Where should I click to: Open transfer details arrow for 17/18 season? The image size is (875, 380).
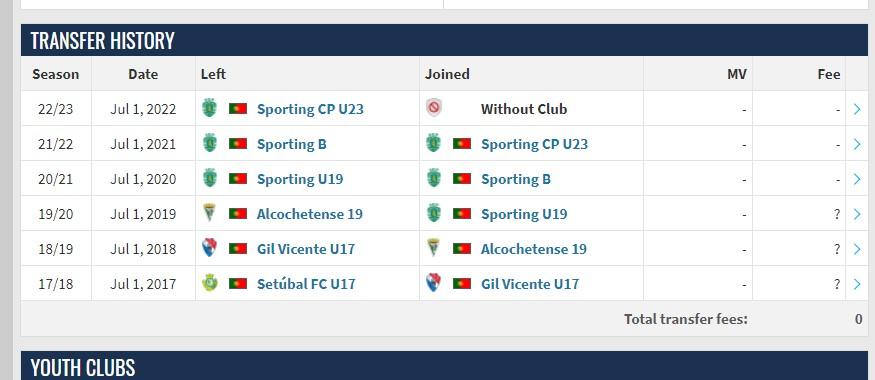(857, 284)
